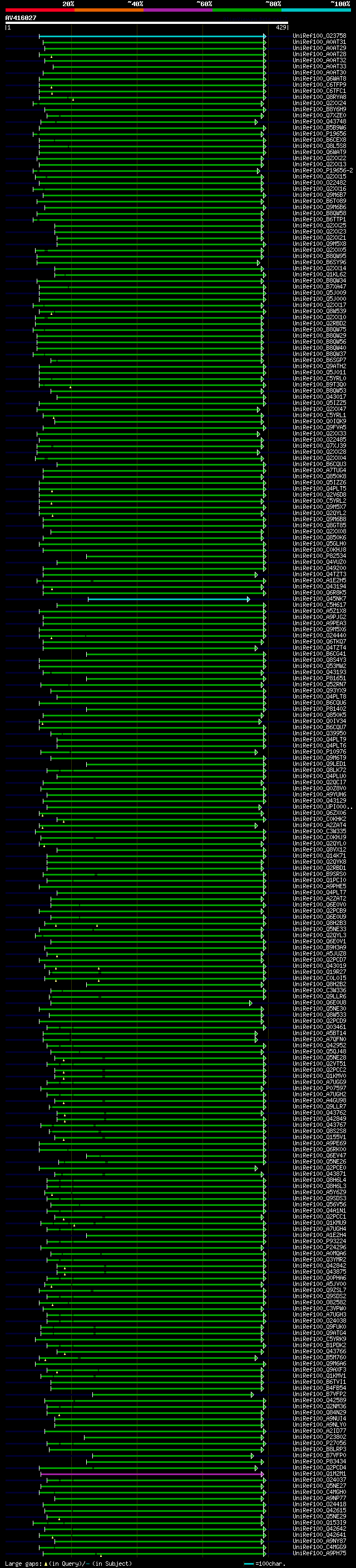Click the orange ~40% identity legend segment
The image size is (356, 1568).
tap(109, 10)
